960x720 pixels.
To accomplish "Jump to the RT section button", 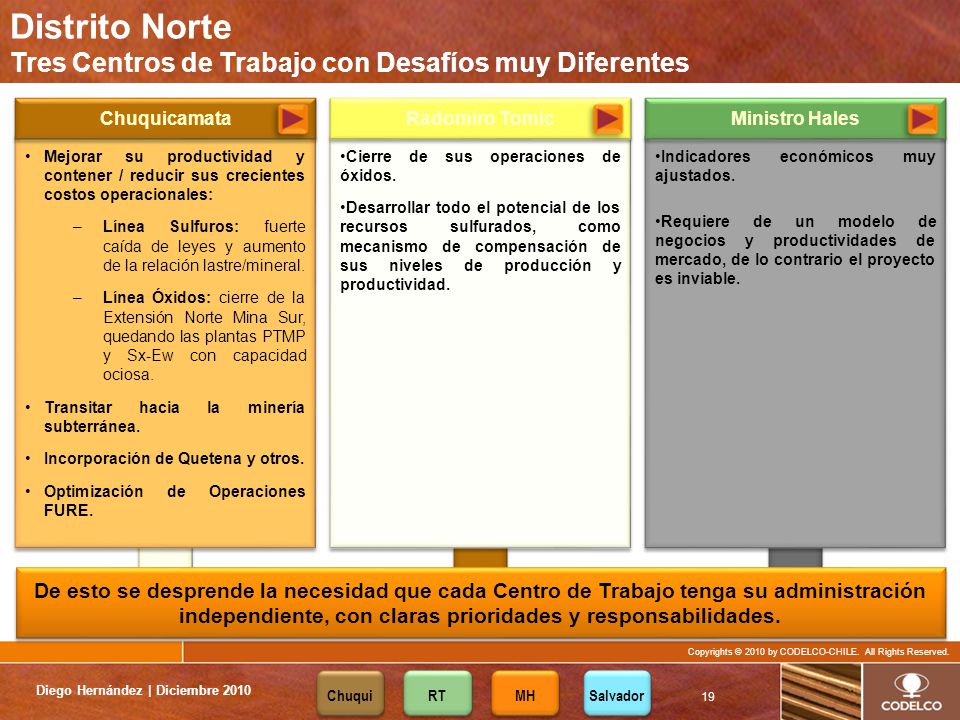I will (x=437, y=694).
